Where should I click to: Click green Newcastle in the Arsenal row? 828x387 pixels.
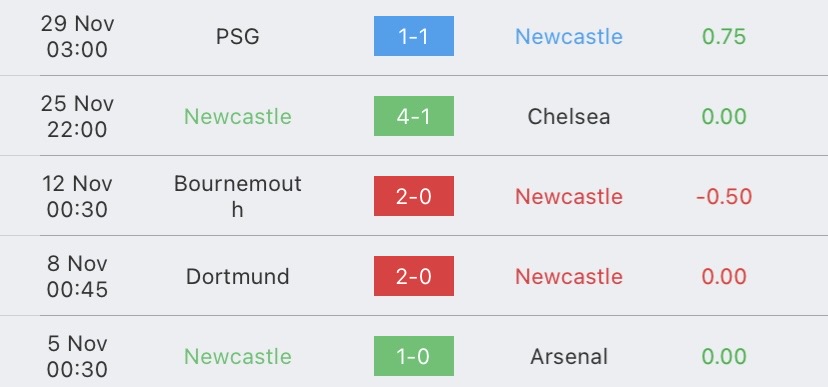pyautogui.click(x=238, y=356)
